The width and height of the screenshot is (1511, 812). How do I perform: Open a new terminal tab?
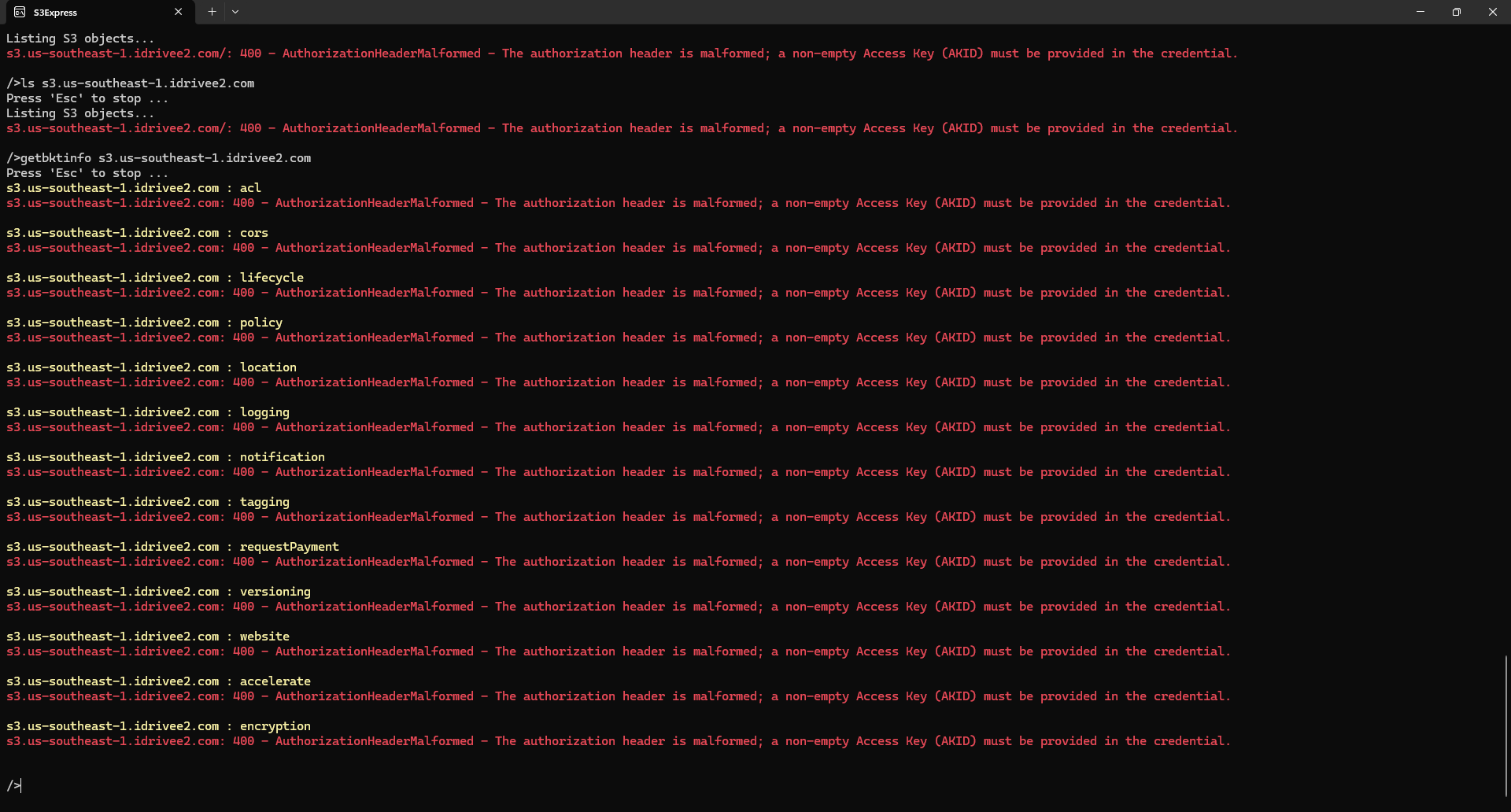click(x=212, y=12)
